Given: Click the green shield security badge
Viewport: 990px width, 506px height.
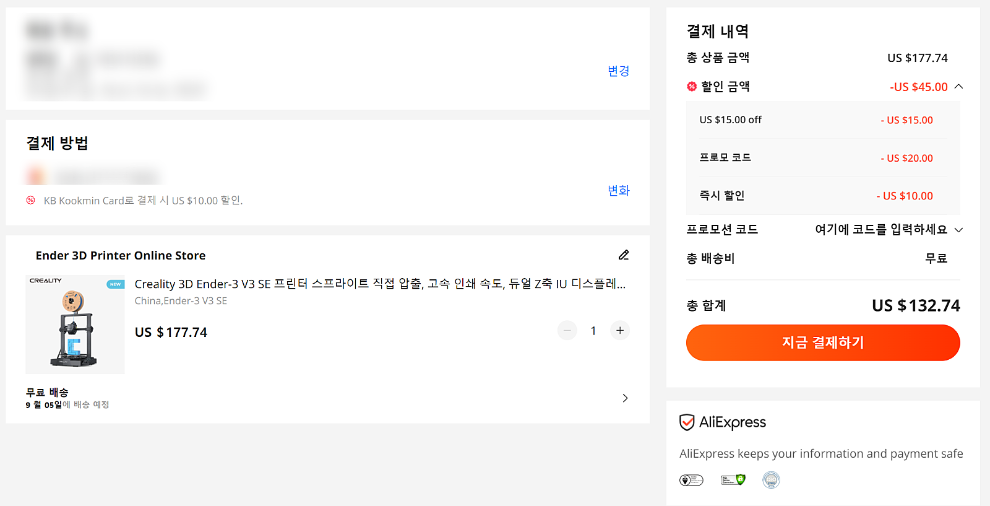Looking at the screenshot, I should (733, 480).
